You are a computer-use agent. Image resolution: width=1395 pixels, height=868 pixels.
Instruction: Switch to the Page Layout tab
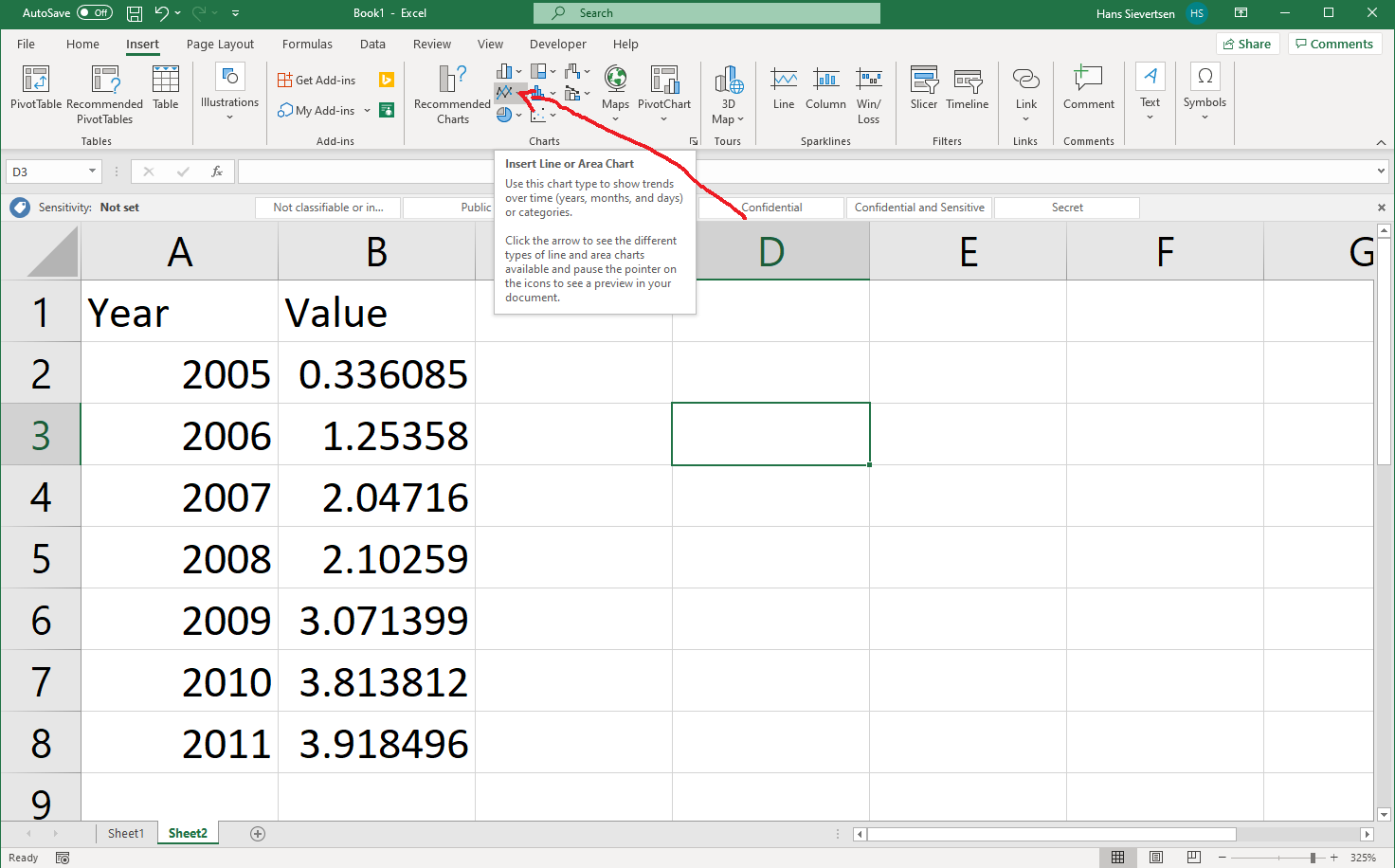click(x=220, y=44)
